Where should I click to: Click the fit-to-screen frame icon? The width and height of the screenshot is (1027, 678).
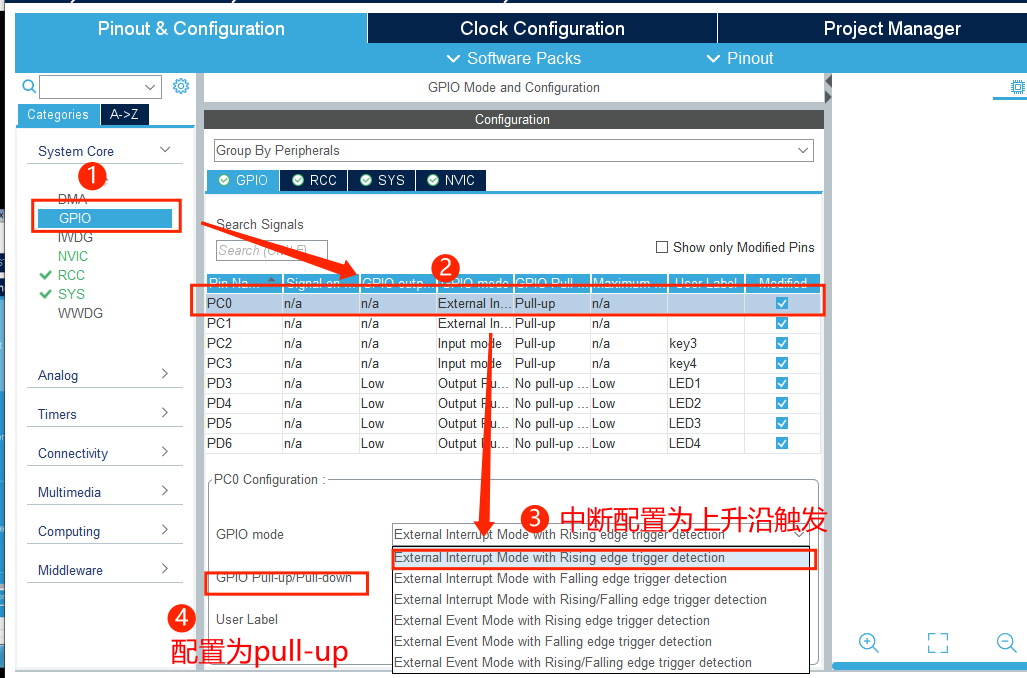coord(938,643)
